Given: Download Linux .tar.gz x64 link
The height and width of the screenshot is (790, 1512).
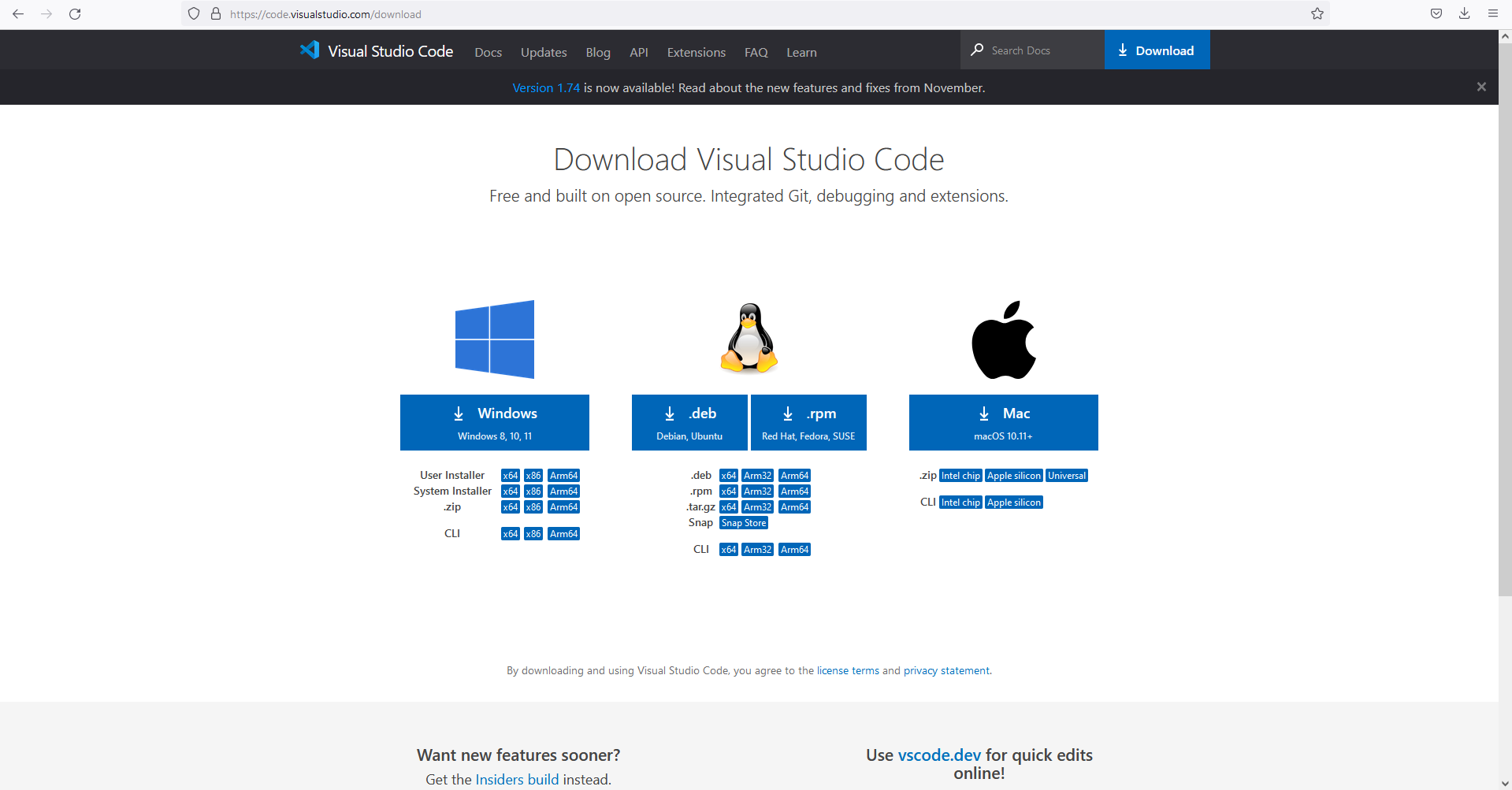Looking at the screenshot, I should (x=729, y=507).
